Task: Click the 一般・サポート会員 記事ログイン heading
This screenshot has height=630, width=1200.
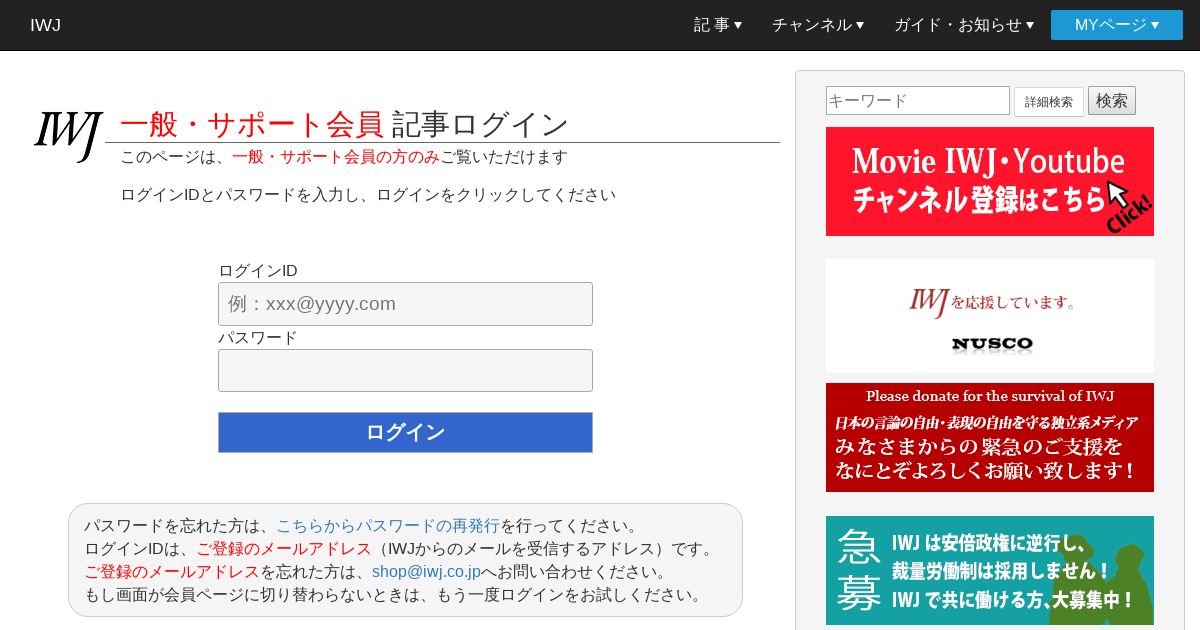Action: point(344,125)
